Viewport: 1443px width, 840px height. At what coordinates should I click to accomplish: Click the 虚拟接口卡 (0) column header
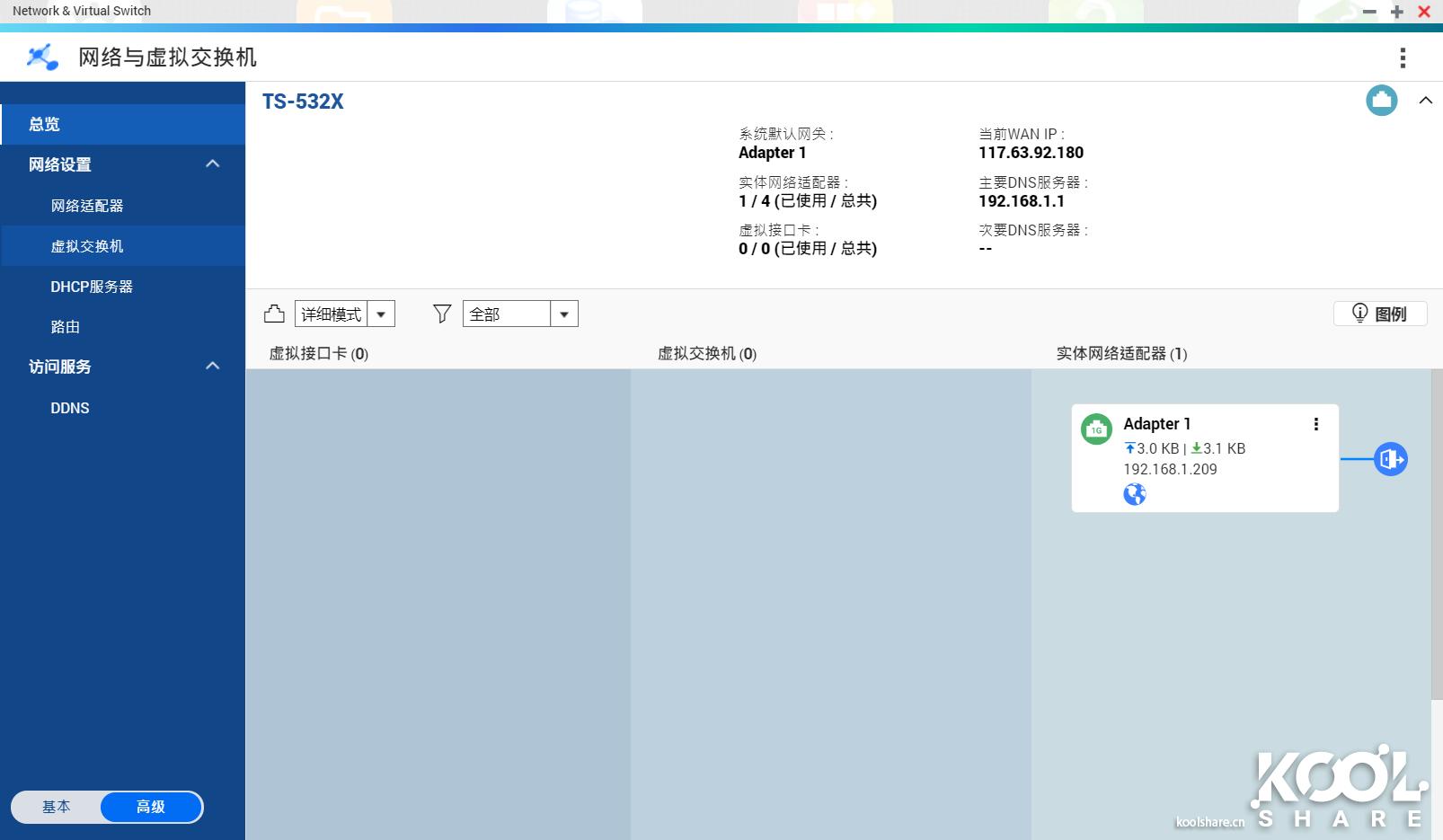(x=319, y=354)
